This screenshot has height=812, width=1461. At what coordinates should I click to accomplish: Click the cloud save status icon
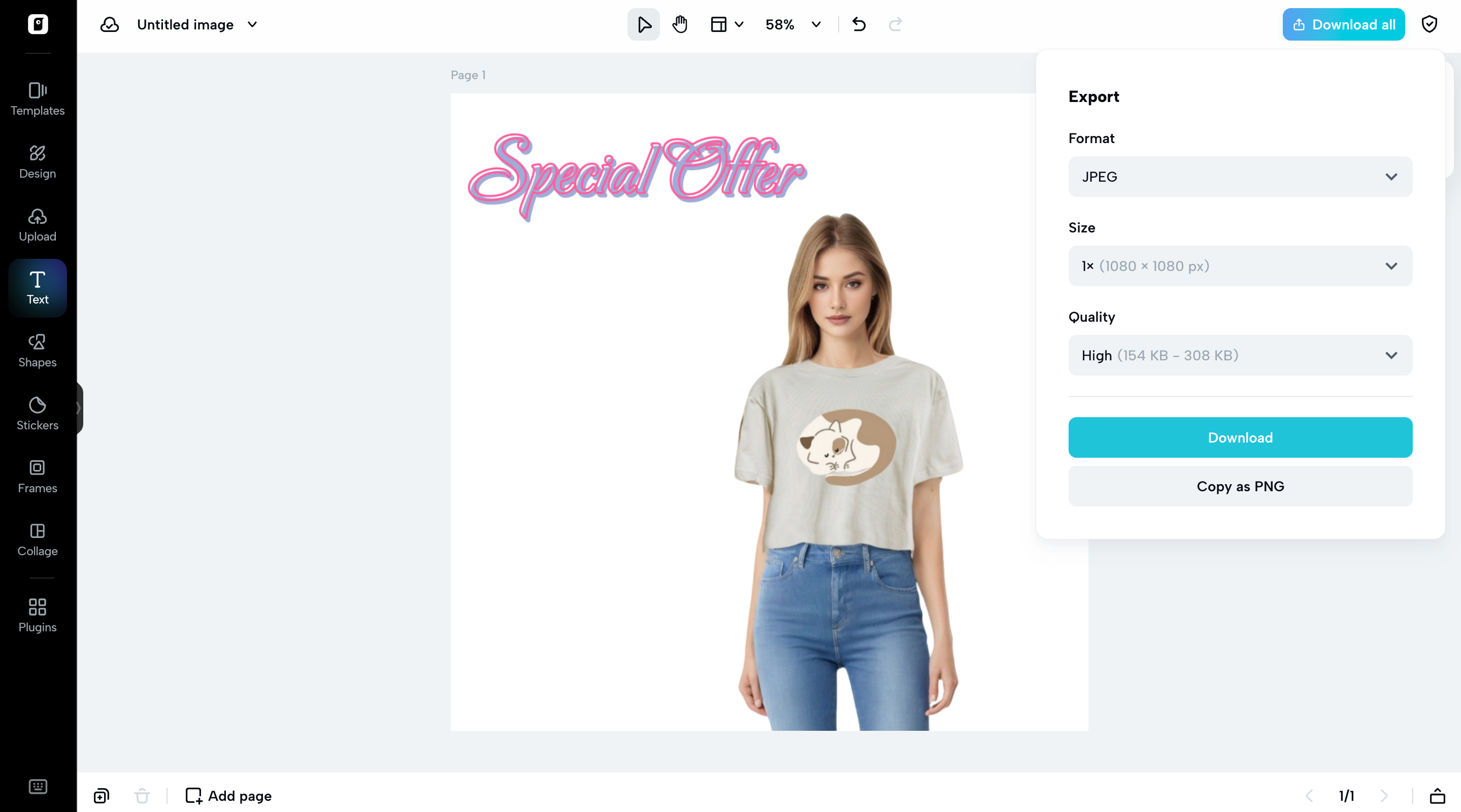(110, 24)
